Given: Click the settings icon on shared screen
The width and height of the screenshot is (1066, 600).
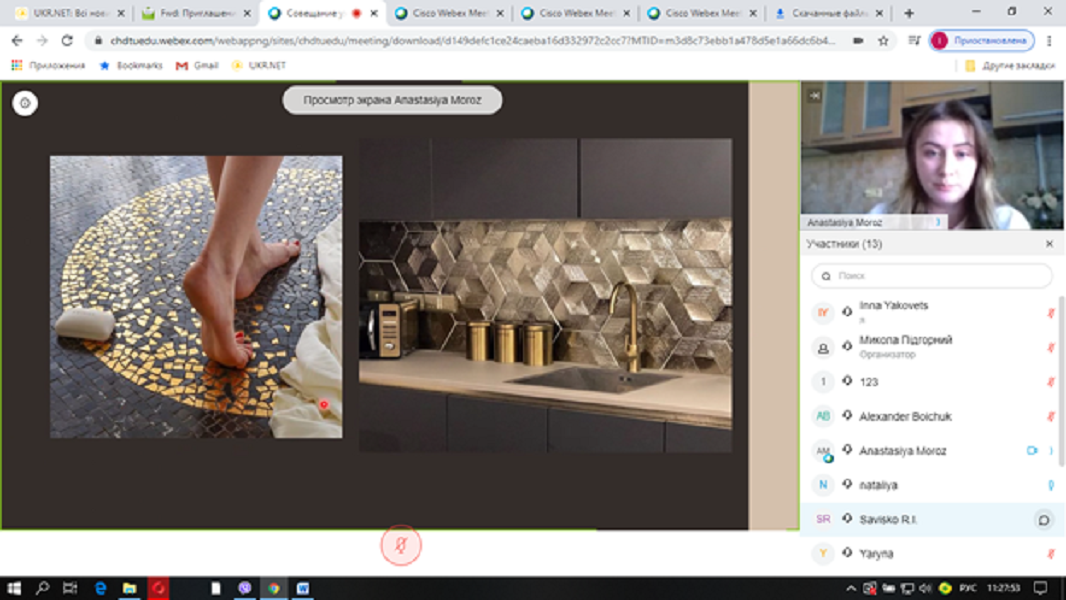Looking at the screenshot, I should tap(25, 103).
